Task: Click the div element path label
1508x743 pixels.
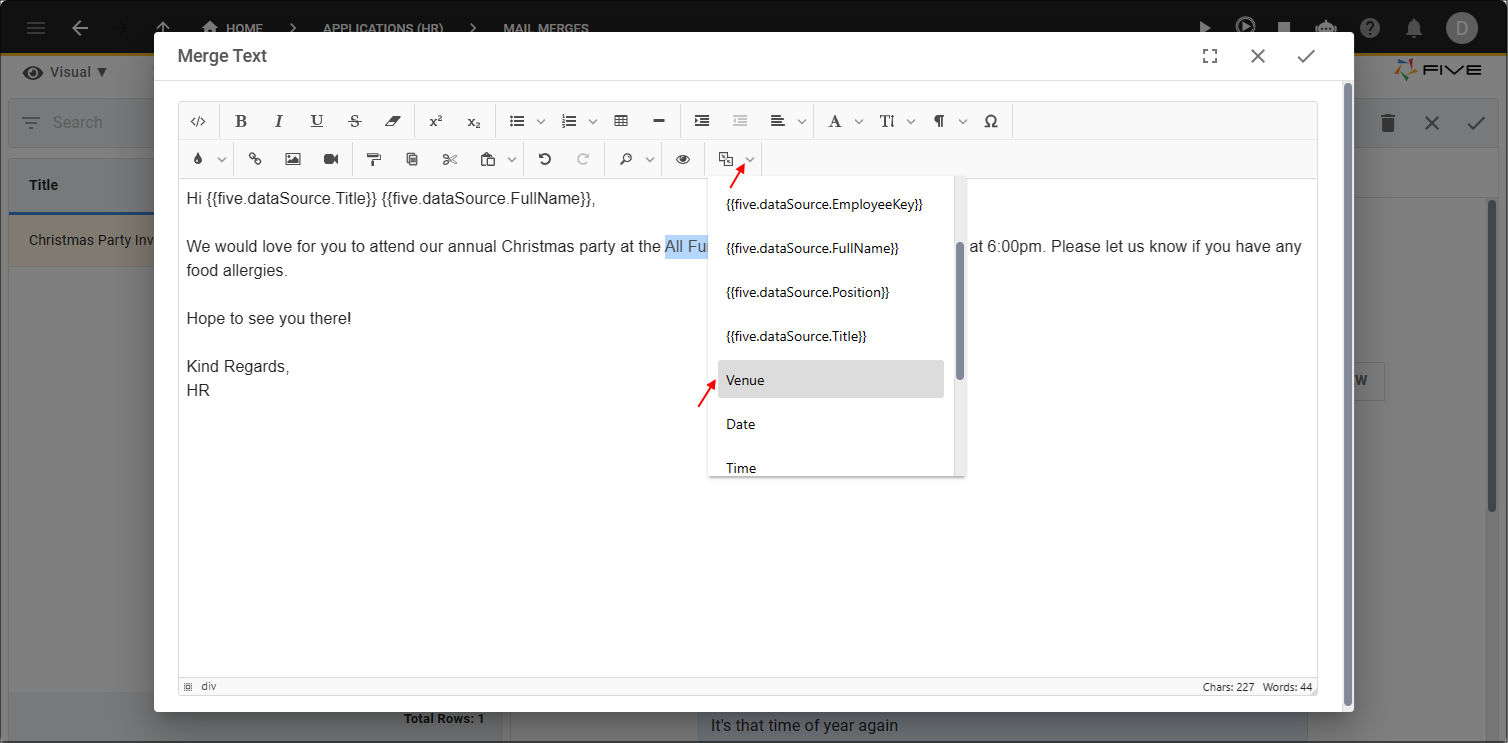Action: pos(209,686)
